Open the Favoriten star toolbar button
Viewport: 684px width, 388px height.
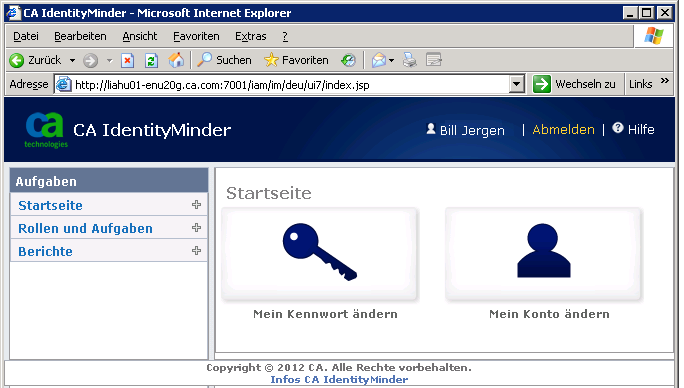(x=296, y=60)
